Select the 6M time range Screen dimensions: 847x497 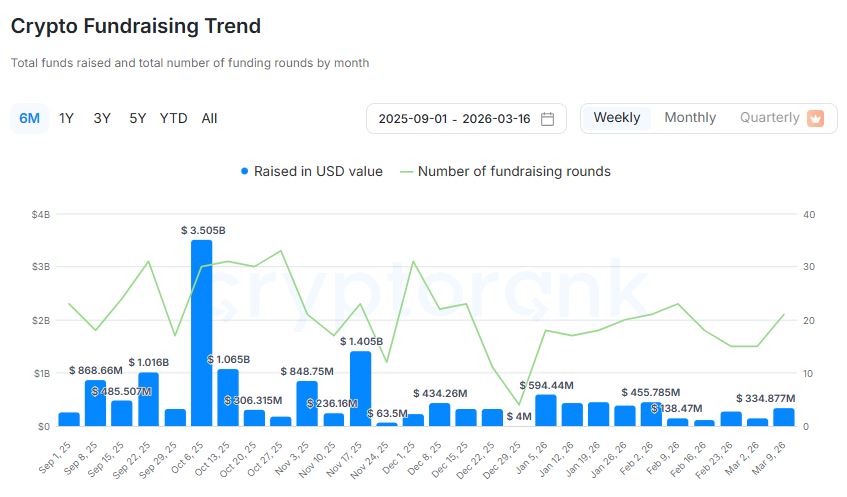(x=30, y=118)
